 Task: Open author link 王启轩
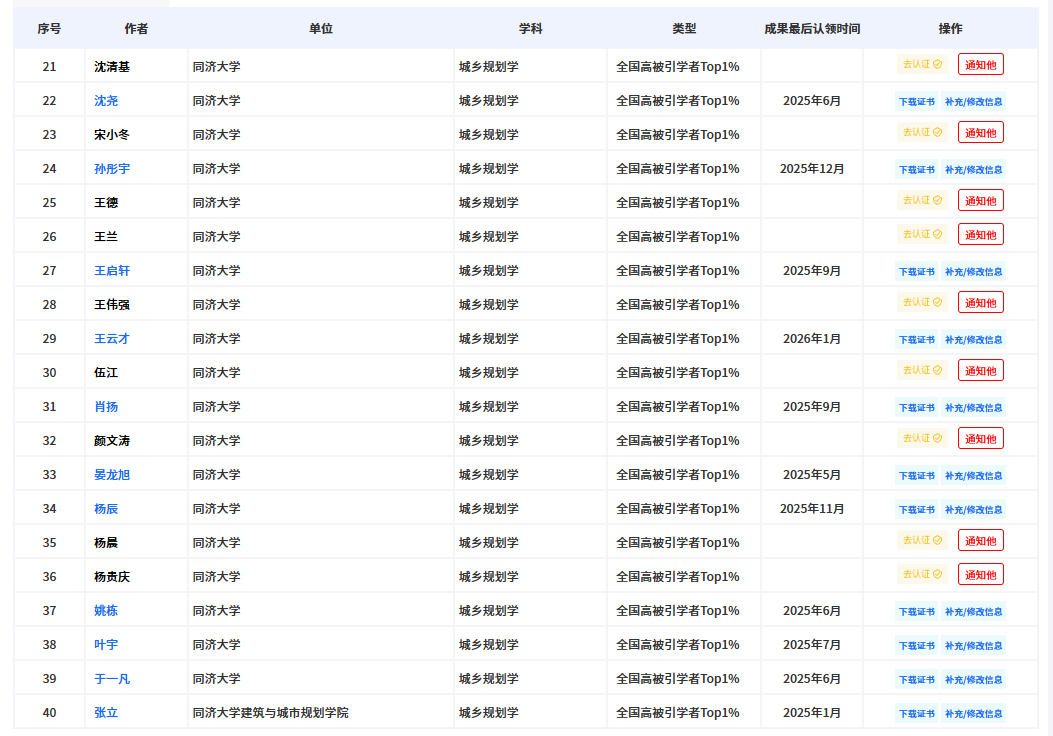(x=111, y=270)
